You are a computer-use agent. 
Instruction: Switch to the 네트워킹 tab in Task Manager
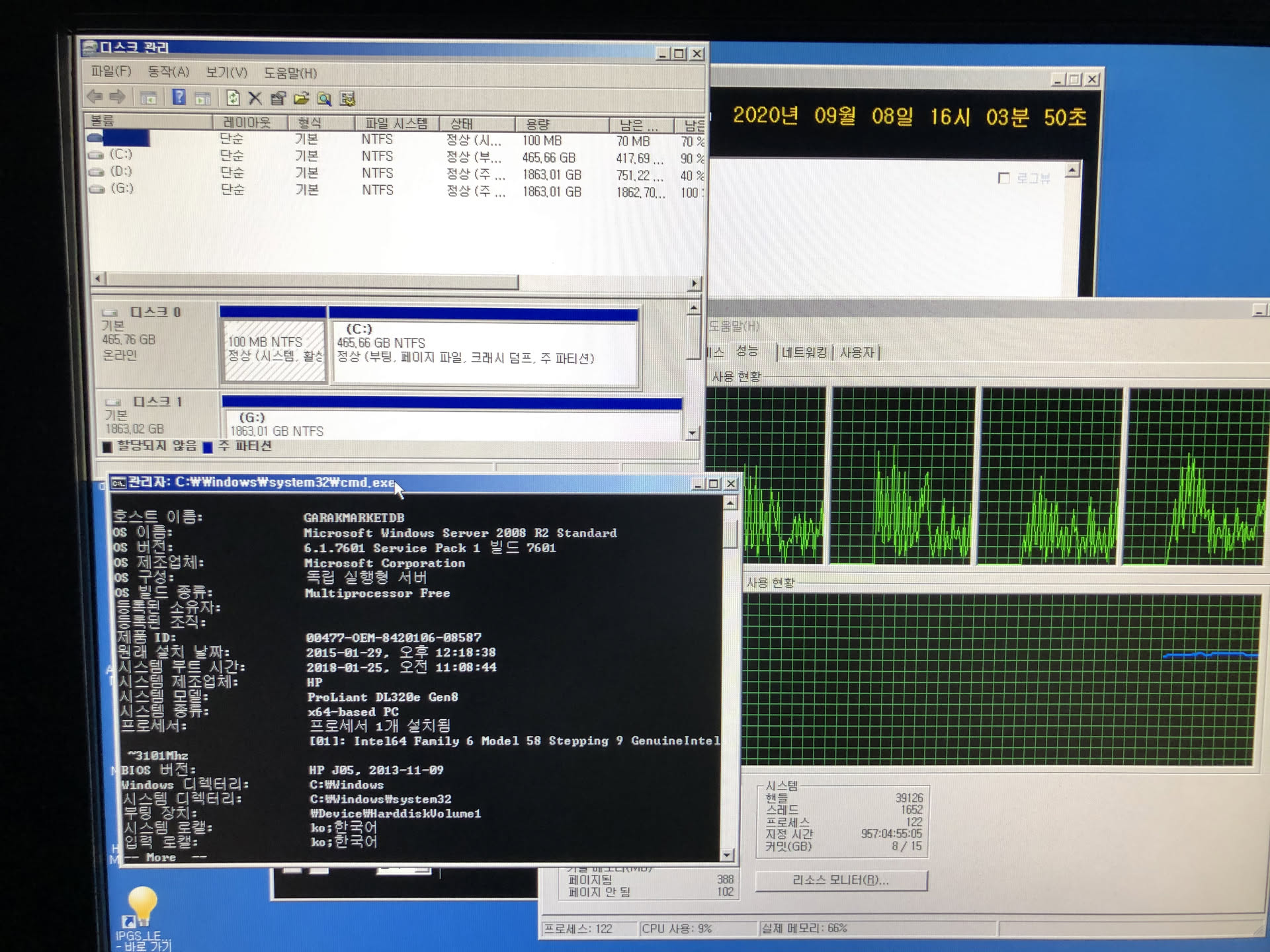[804, 352]
